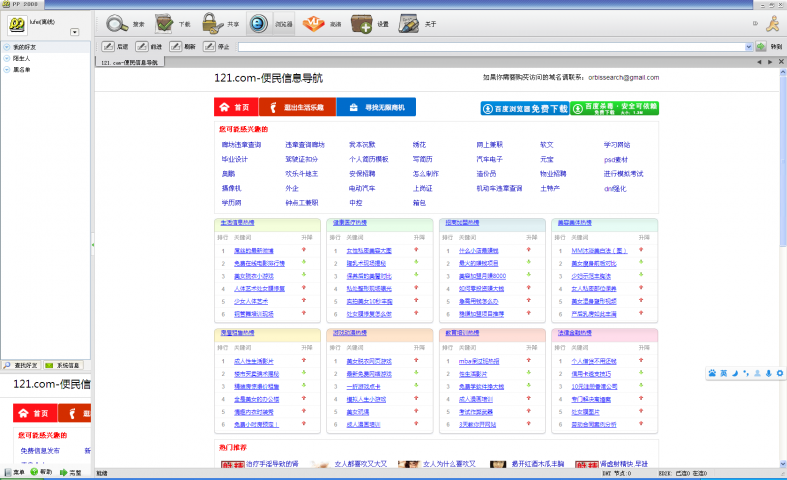Open the Menu button in bottom bar

[x=13, y=472]
